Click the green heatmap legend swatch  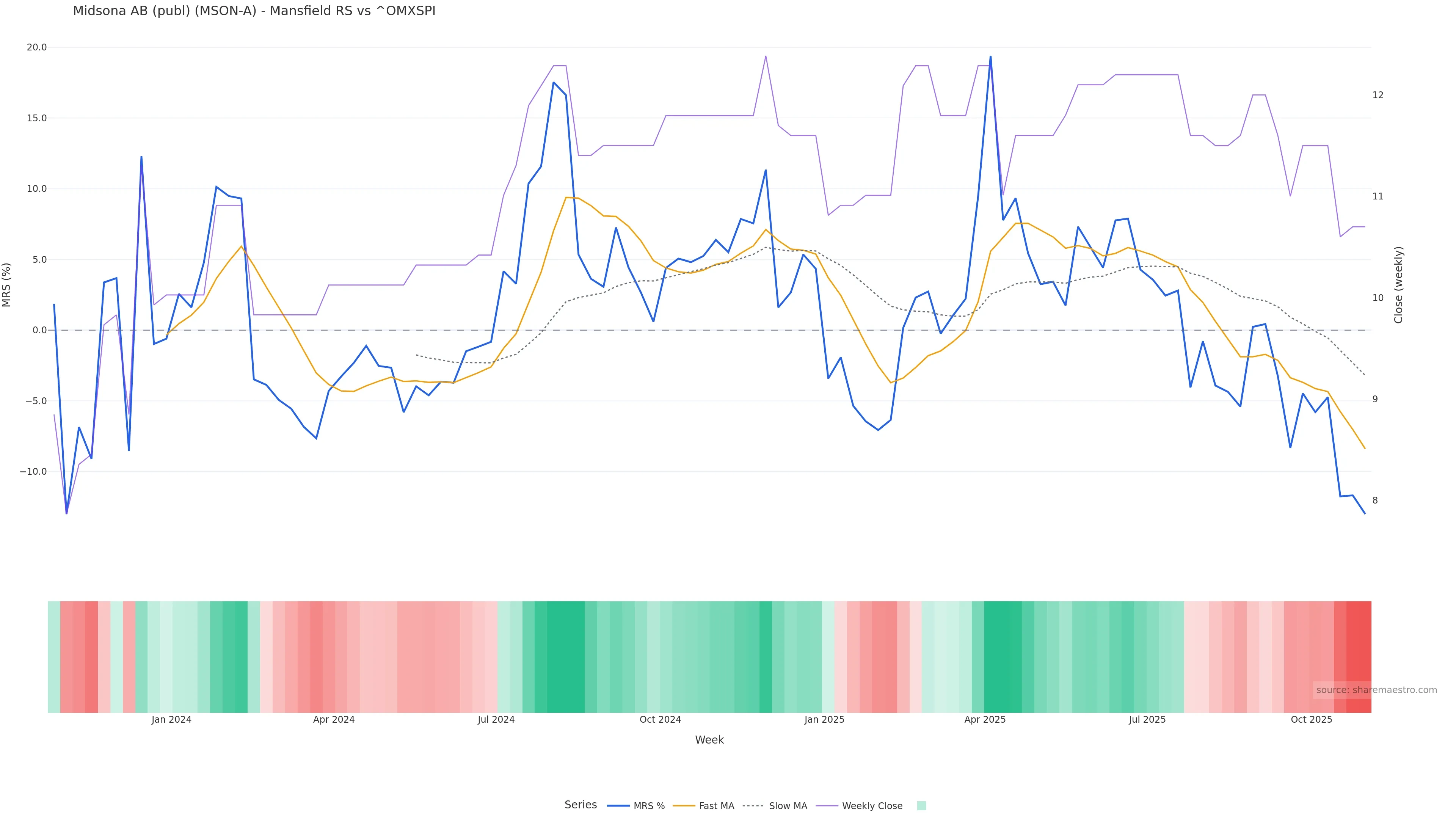tap(921, 806)
